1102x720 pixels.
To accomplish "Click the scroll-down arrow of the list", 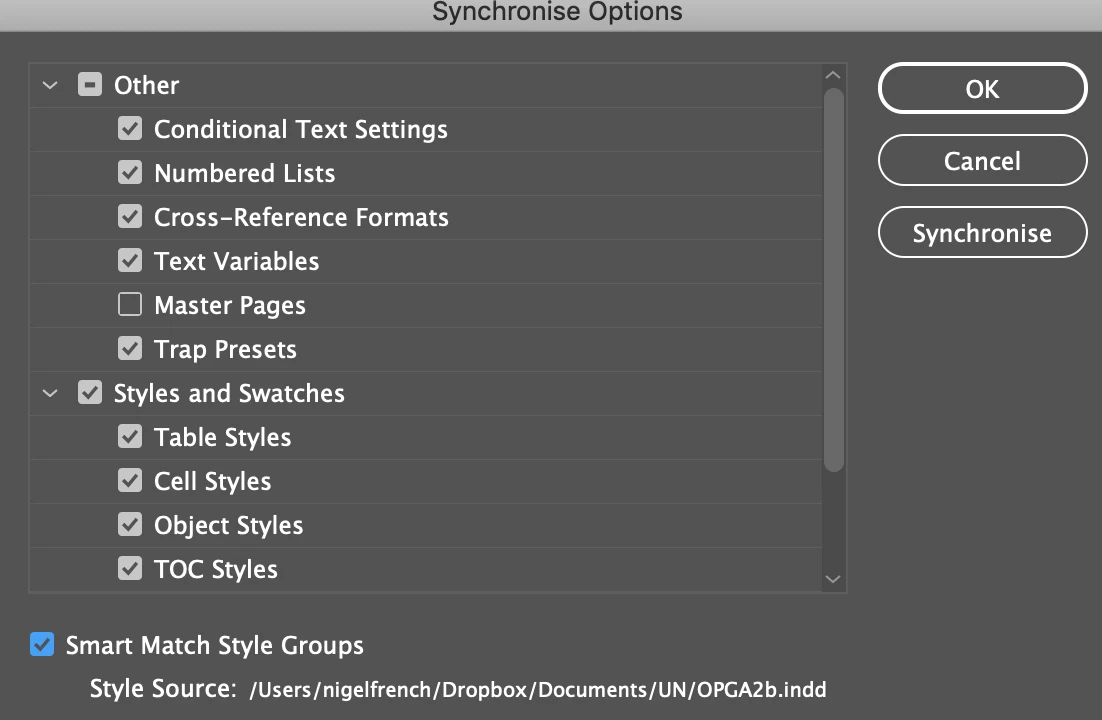I will [x=833, y=578].
